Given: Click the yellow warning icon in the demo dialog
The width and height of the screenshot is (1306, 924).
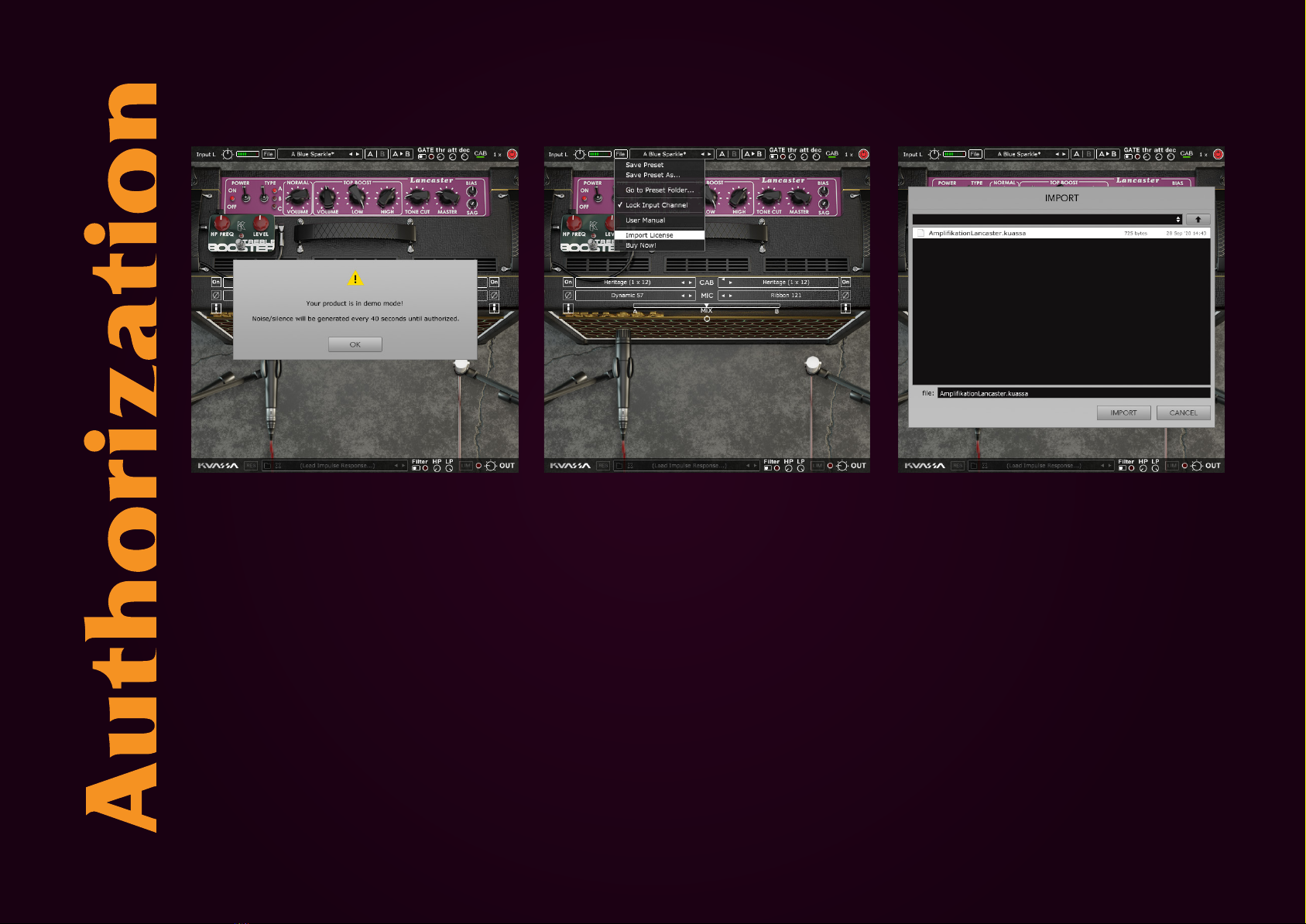Looking at the screenshot, I should (x=355, y=279).
